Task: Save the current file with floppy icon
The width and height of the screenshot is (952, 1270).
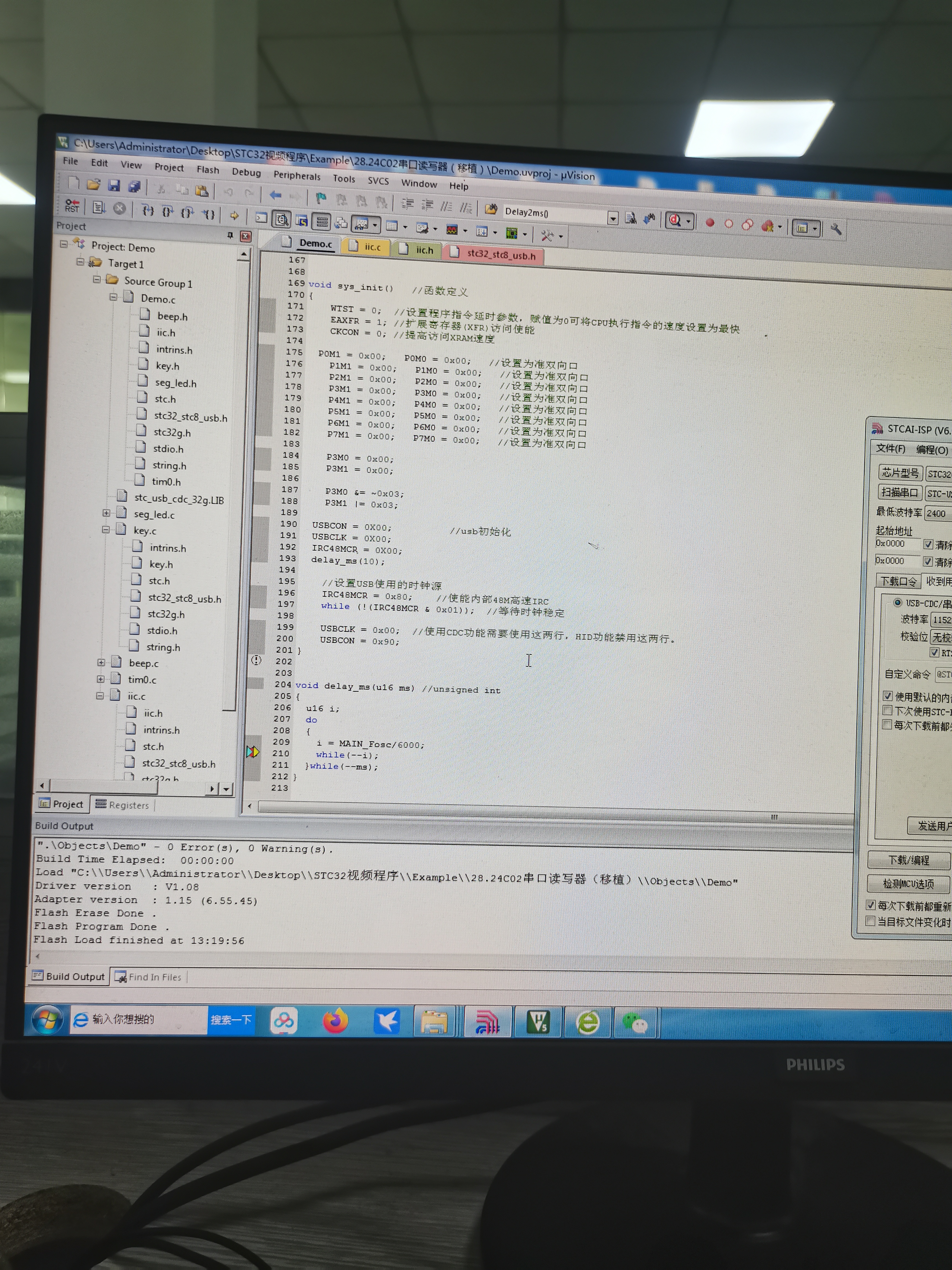Action: coord(114,185)
